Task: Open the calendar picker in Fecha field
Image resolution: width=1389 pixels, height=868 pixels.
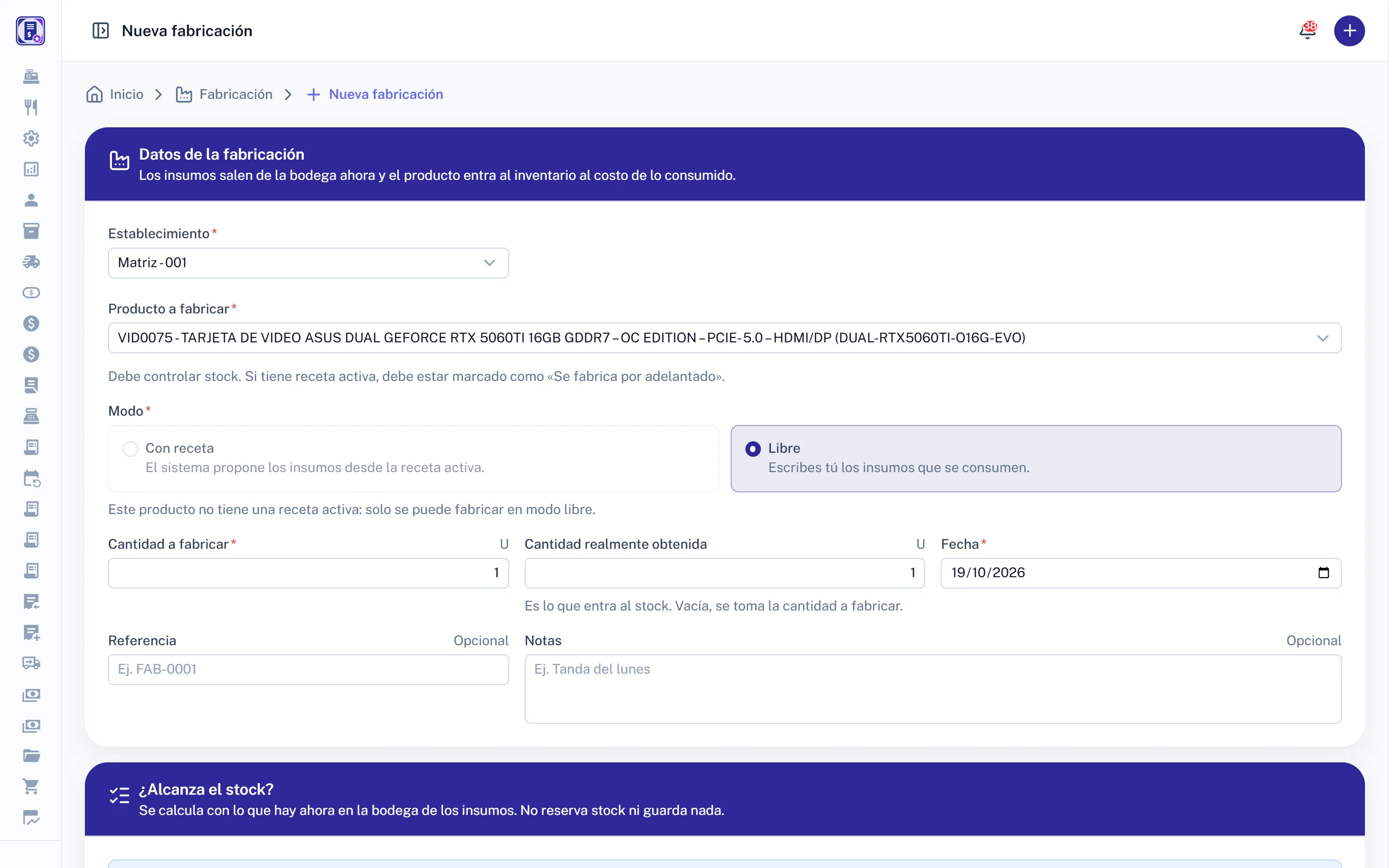Action: click(1323, 572)
